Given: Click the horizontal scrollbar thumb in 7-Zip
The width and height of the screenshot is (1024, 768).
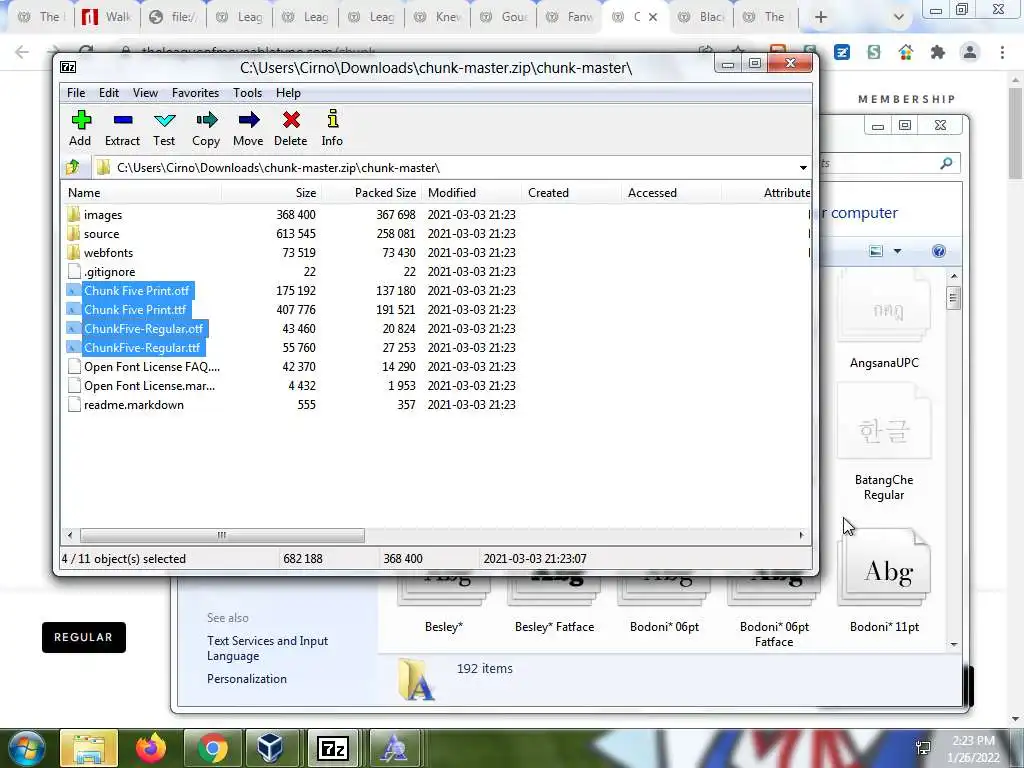Looking at the screenshot, I should [x=222, y=536].
